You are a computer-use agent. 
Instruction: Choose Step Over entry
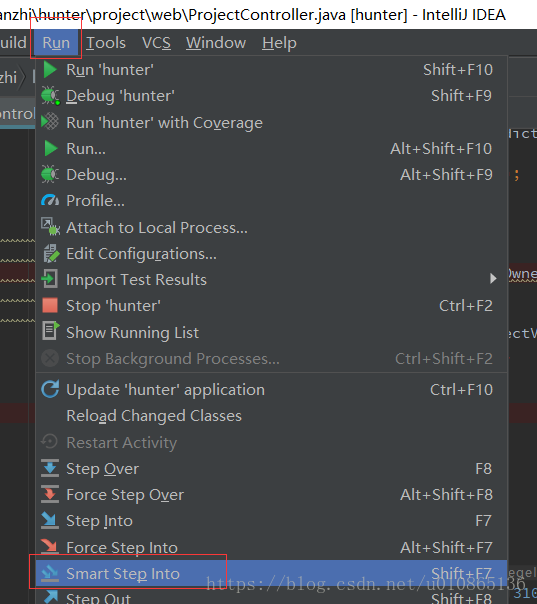click(271, 469)
